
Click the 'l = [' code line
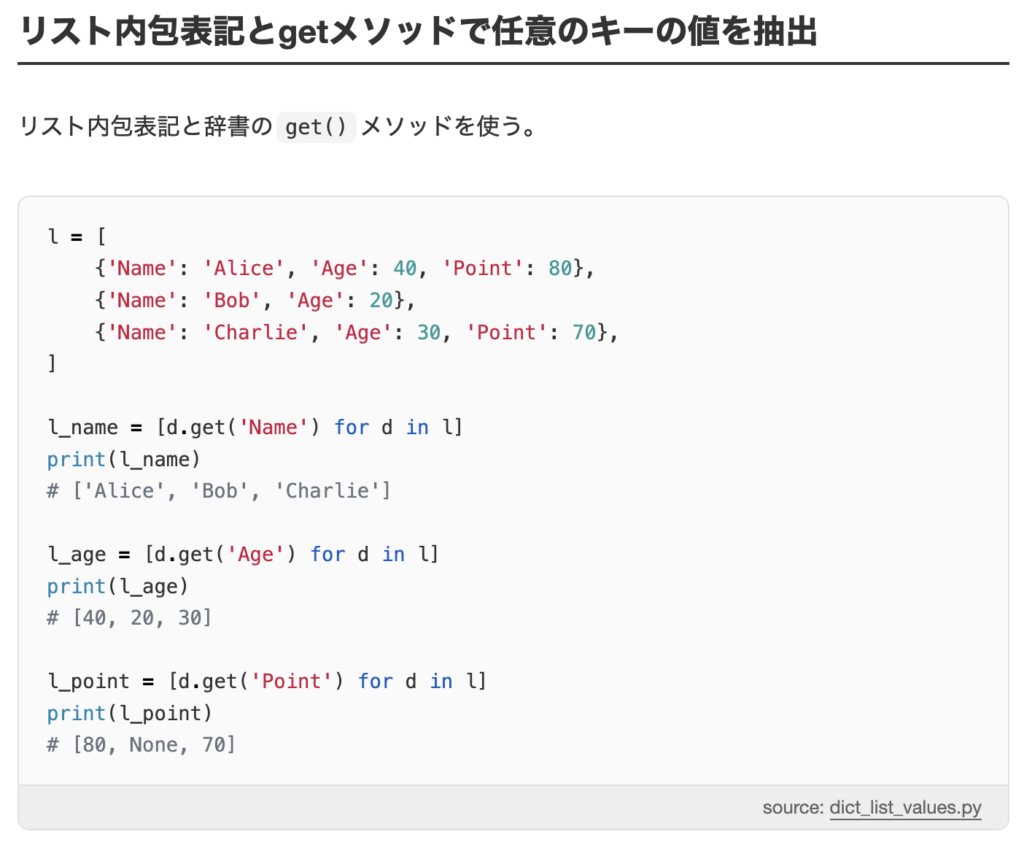(77, 237)
